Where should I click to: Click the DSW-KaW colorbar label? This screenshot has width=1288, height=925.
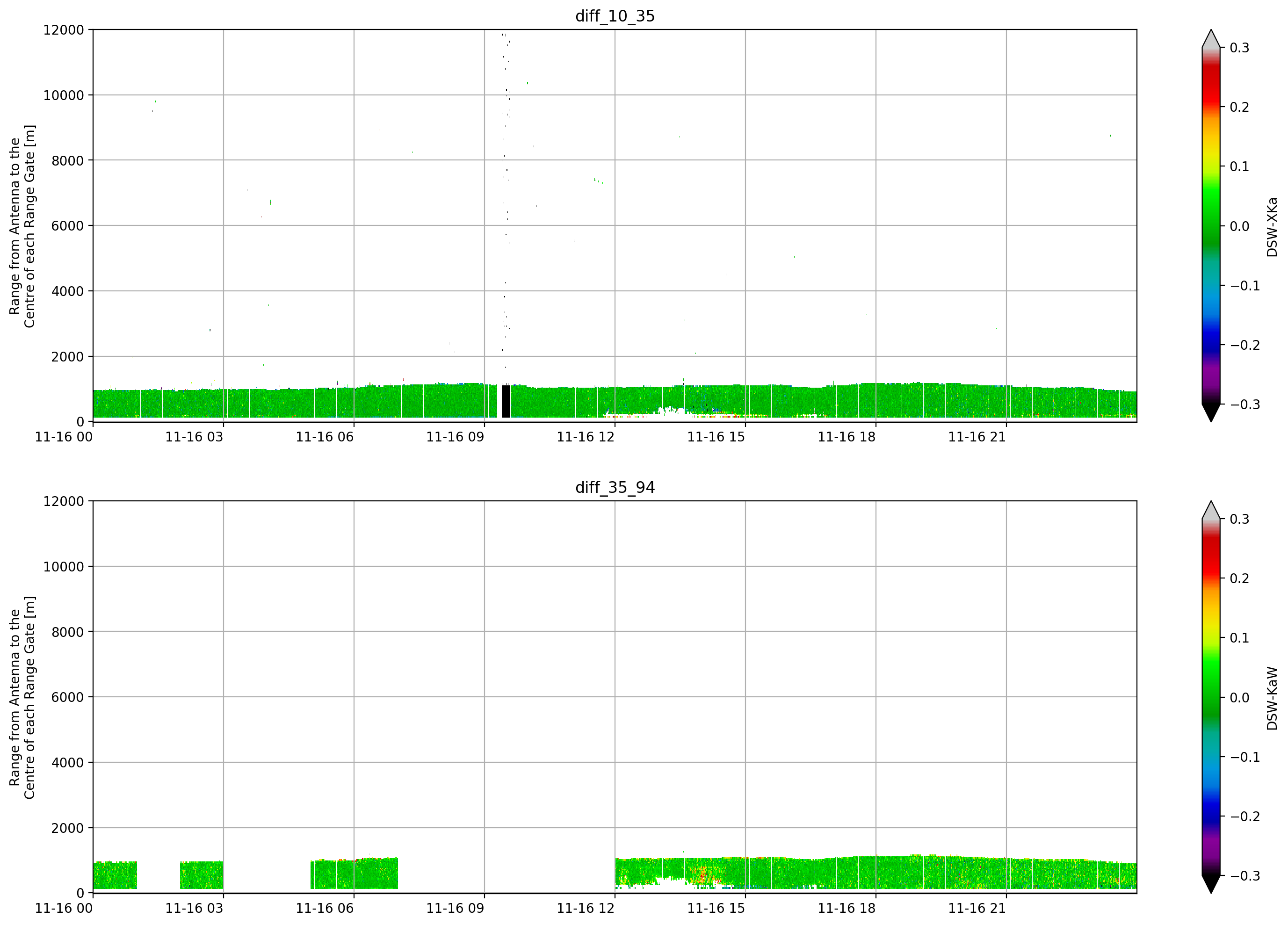tap(1272, 698)
